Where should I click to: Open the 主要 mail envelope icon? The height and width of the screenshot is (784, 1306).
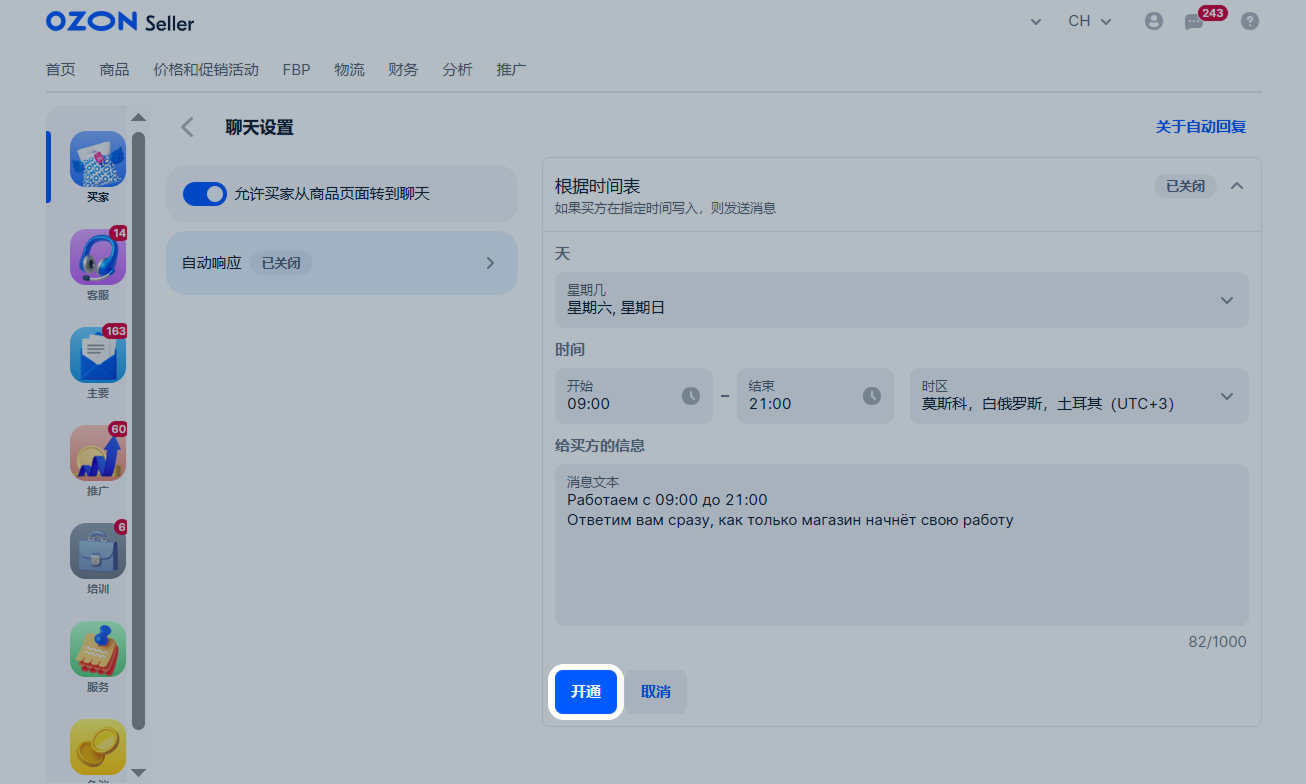(98, 355)
